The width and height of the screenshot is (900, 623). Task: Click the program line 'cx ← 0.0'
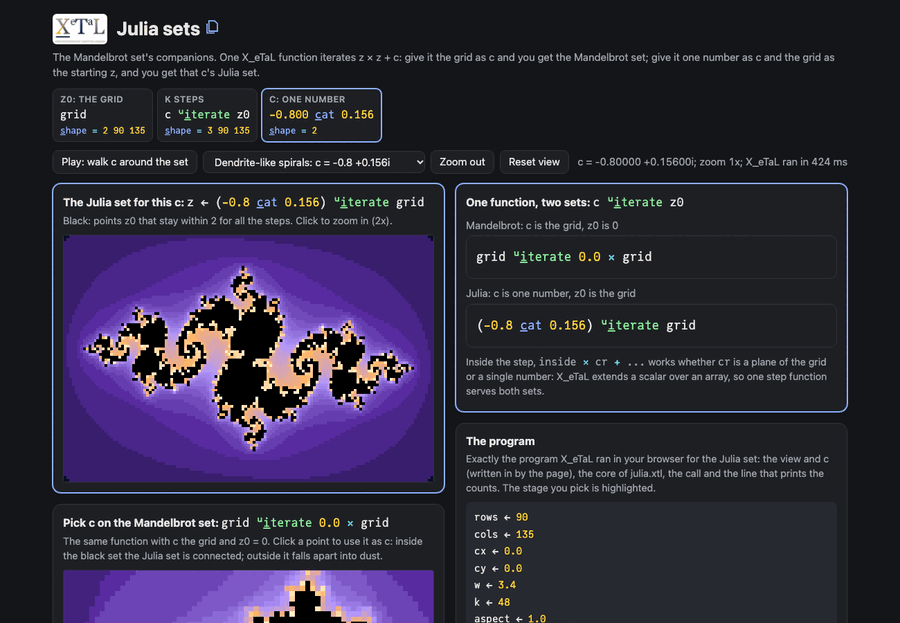tap(498, 551)
